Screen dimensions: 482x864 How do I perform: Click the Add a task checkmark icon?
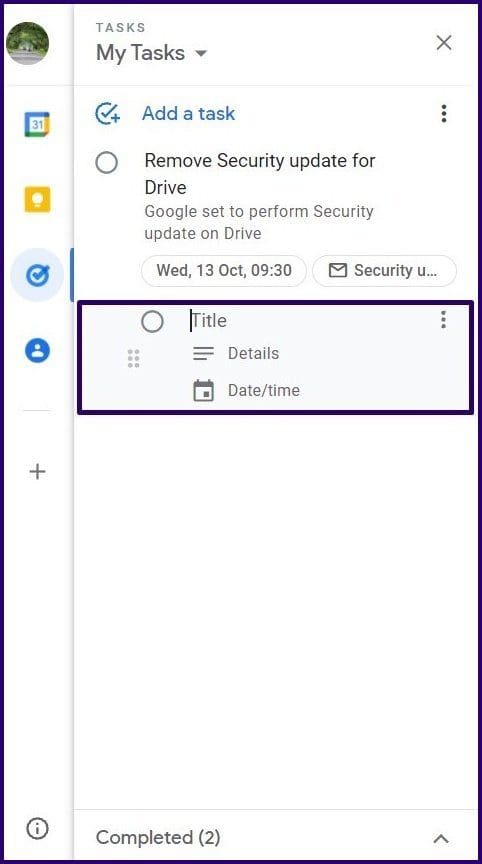coord(107,114)
